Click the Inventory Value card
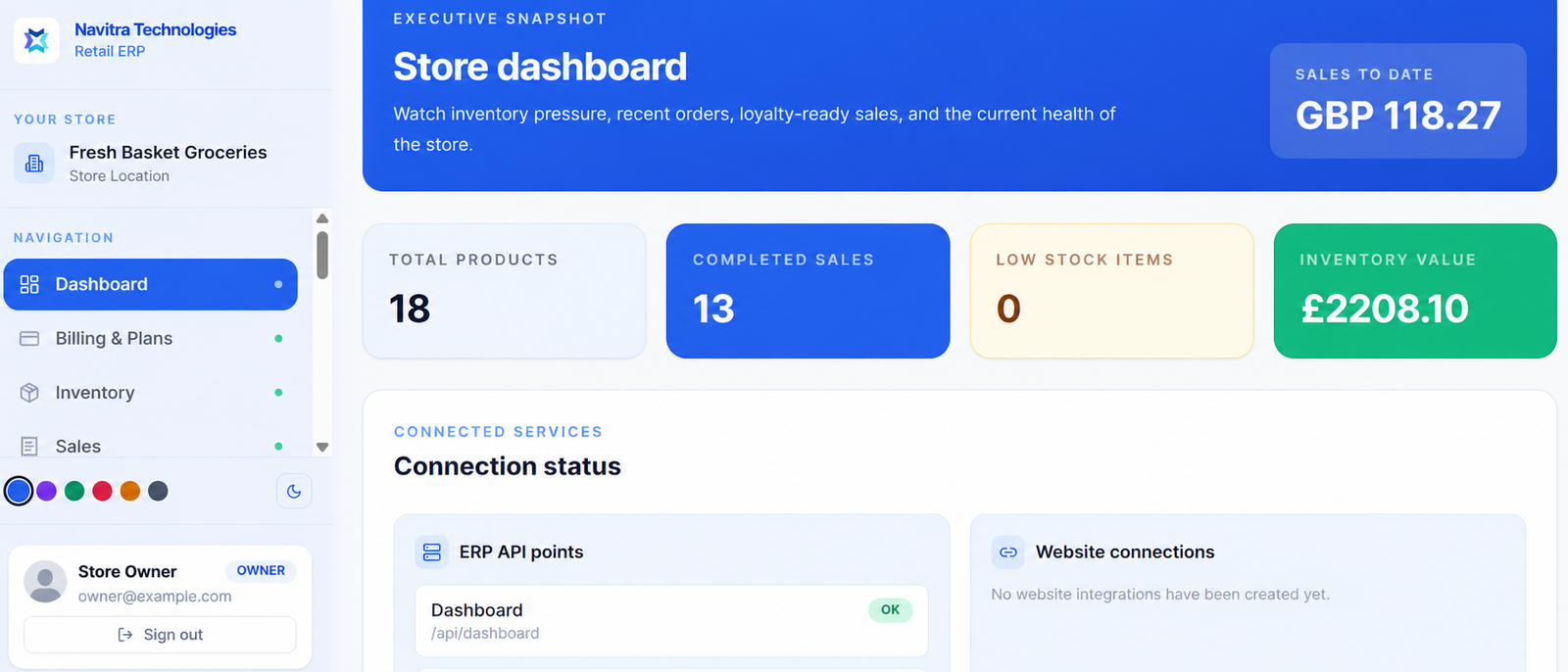 (x=1415, y=291)
